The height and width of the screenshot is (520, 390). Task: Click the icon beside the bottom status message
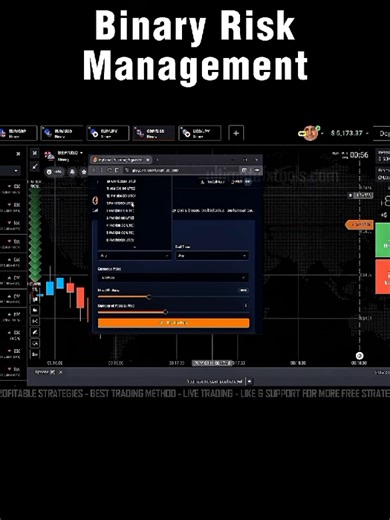(x=249, y=381)
